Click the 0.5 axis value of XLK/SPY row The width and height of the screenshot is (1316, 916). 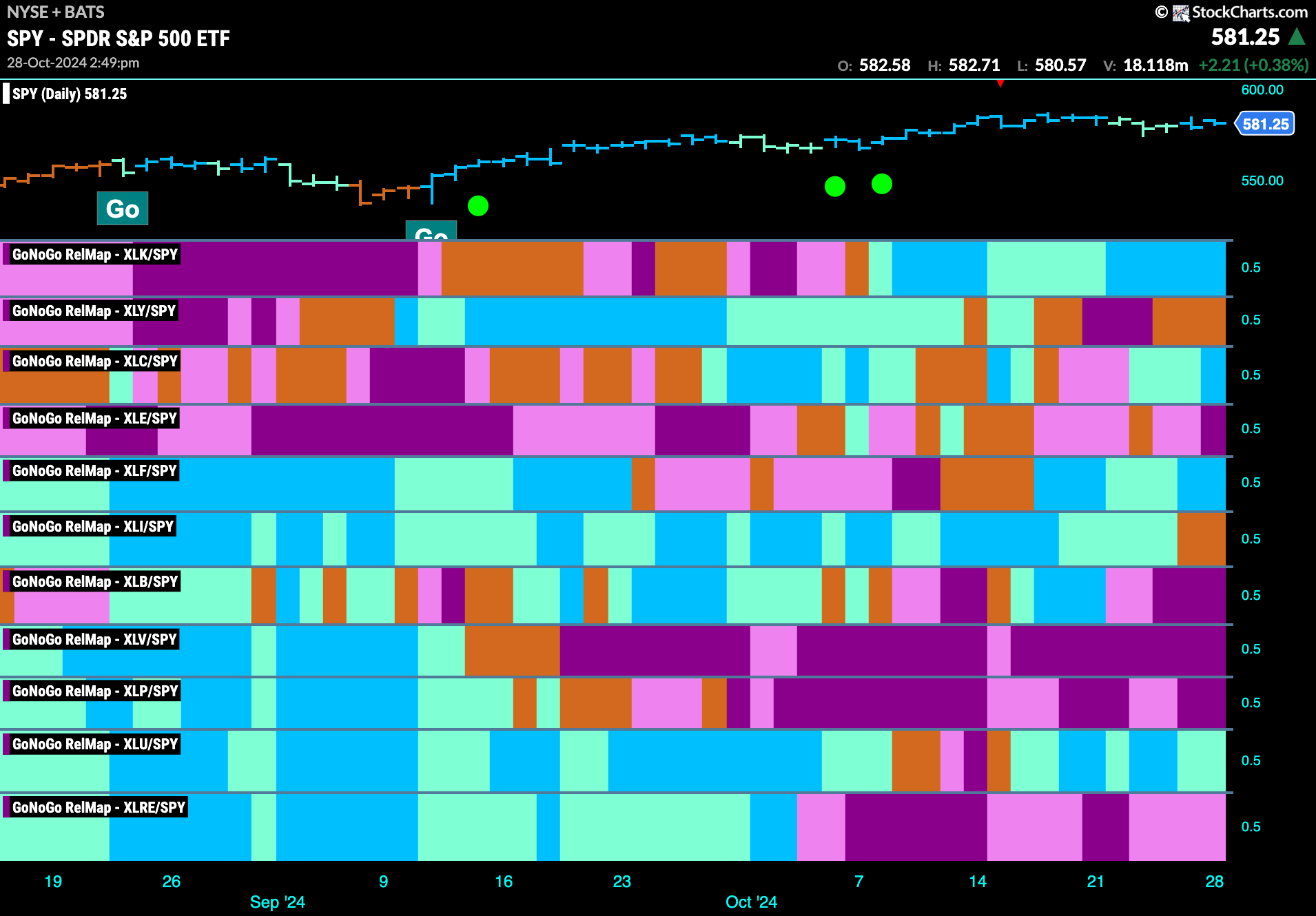1251,267
